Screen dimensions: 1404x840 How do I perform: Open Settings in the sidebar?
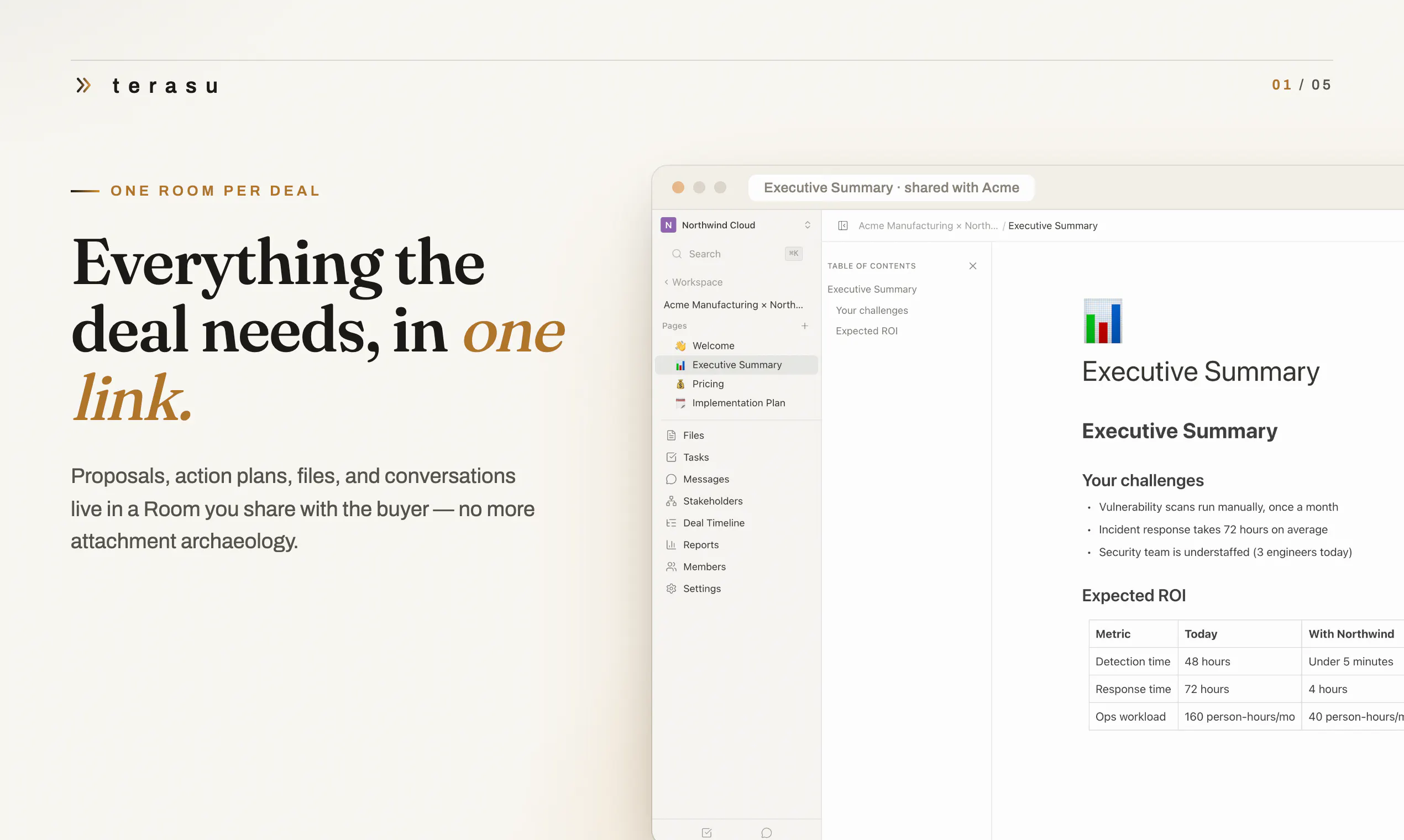[x=736, y=589]
